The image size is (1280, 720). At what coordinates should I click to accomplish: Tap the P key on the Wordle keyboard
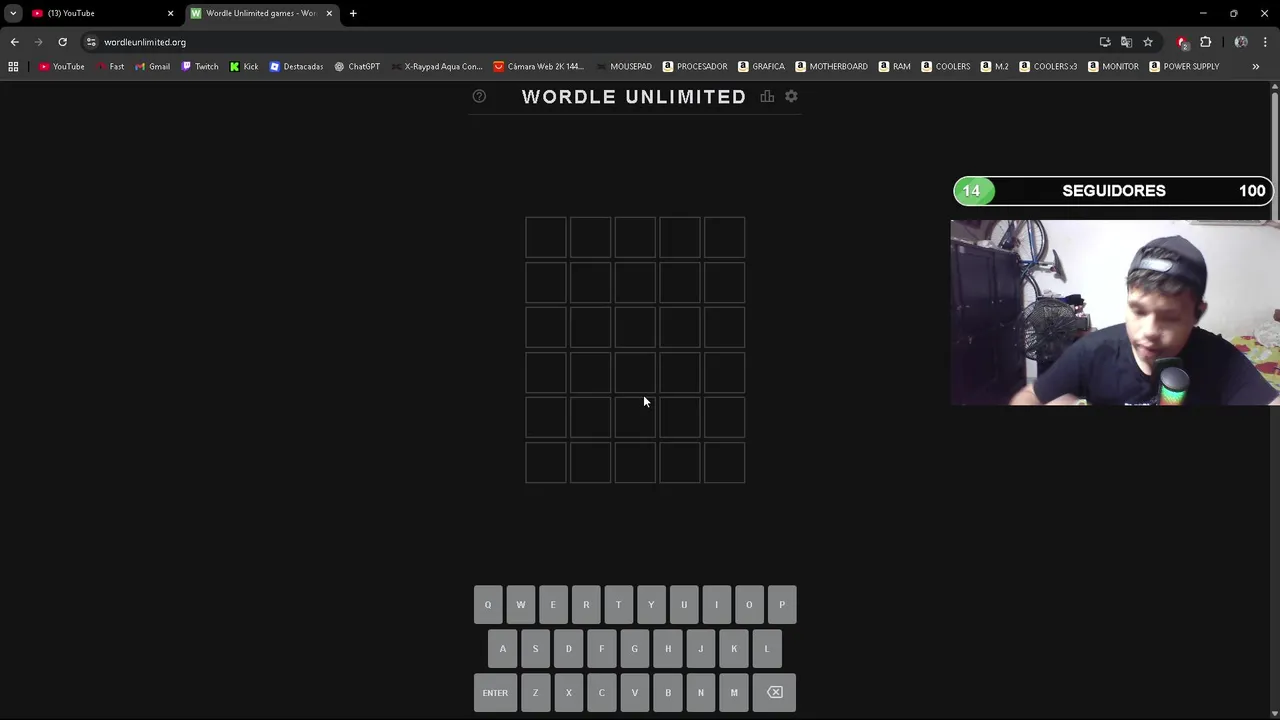(782, 604)
